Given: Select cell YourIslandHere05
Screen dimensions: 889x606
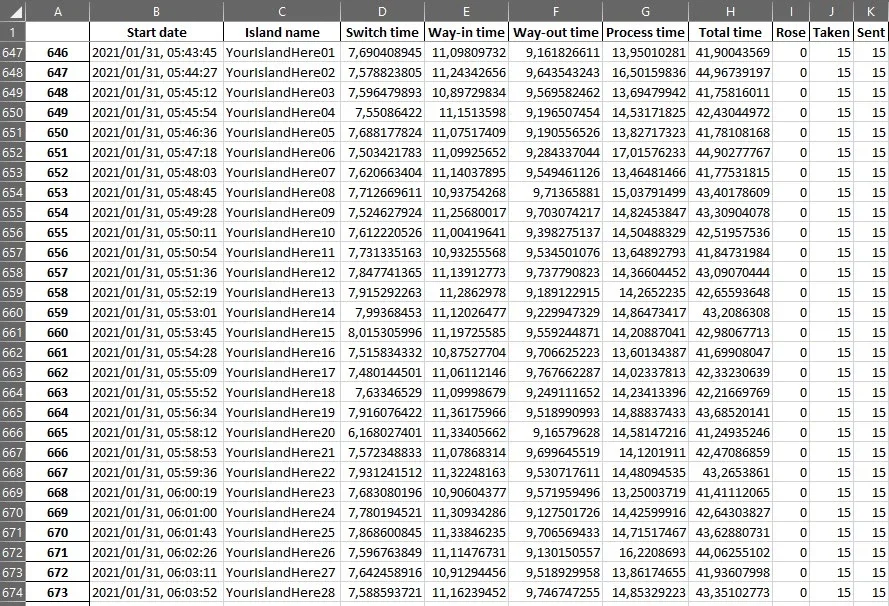Looking at the screenshot, I should tap(282, 133).
